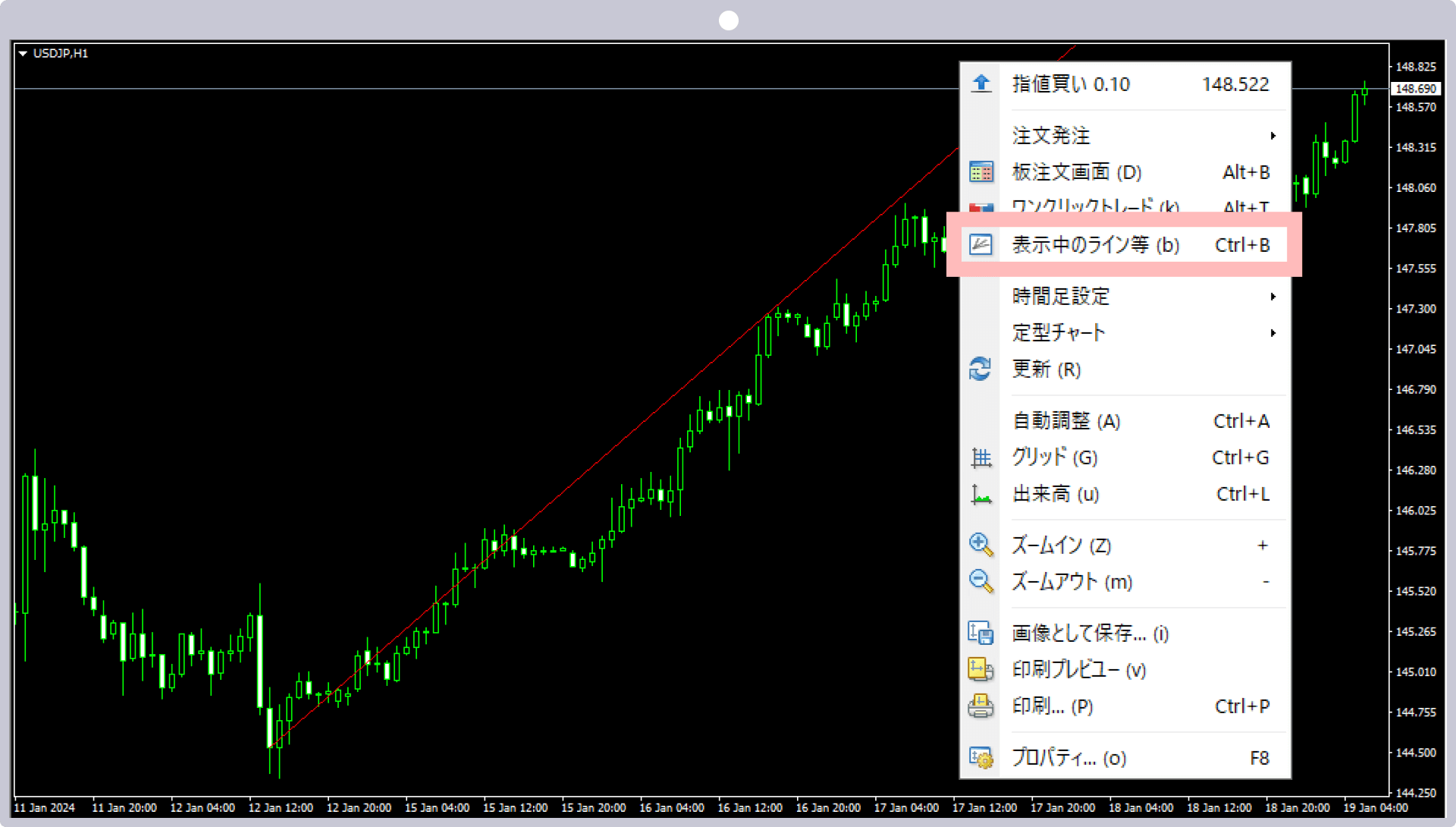Toggle グリッド (G) in context menu
Image resolution: width=1456 pixels, height=827 pixels.
point(1125,458)
